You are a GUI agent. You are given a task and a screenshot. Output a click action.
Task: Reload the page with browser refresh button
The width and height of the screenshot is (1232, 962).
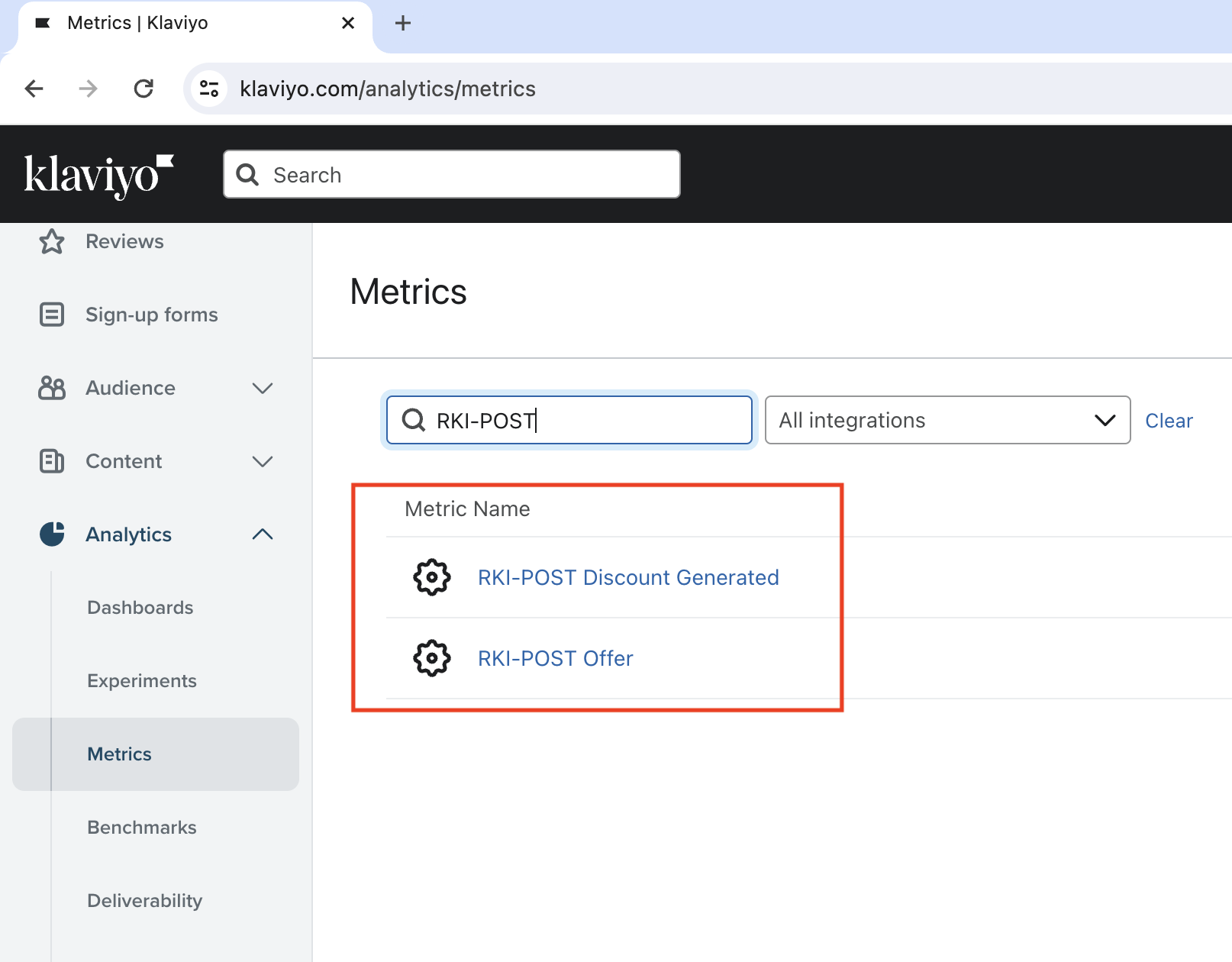click(x=144, y=89)
